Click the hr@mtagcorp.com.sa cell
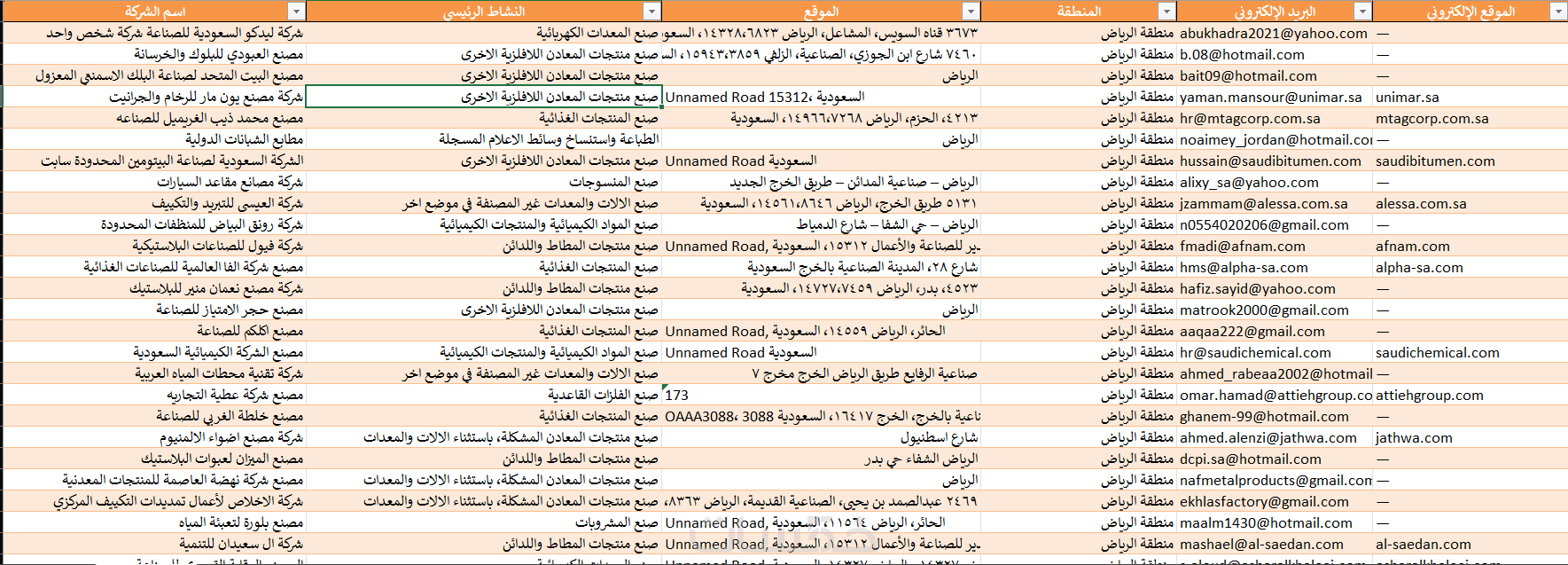Screen dimensions: 1568x565 (1275, 118)
